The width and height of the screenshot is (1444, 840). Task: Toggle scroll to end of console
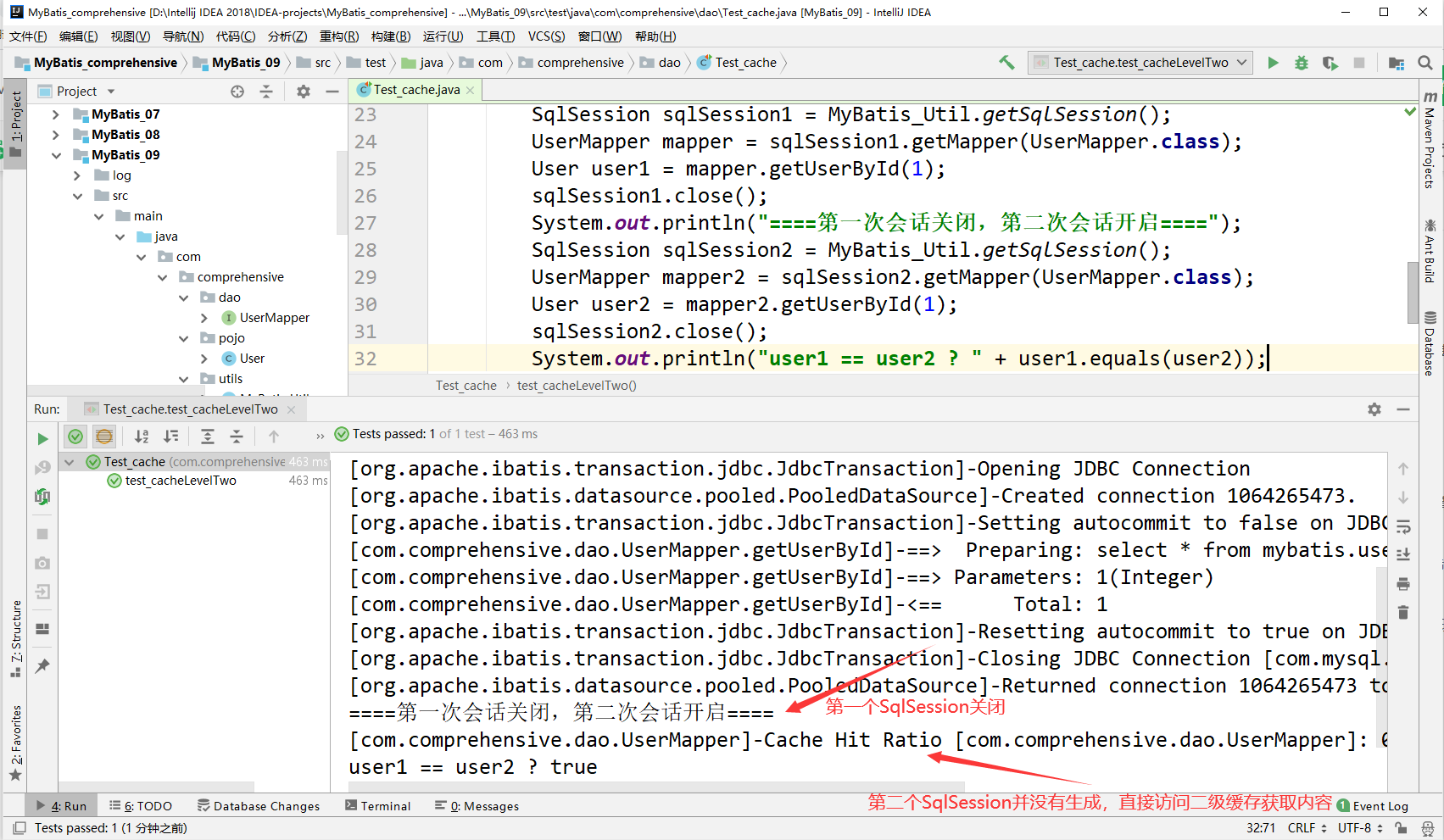[x=1403, y=555]
